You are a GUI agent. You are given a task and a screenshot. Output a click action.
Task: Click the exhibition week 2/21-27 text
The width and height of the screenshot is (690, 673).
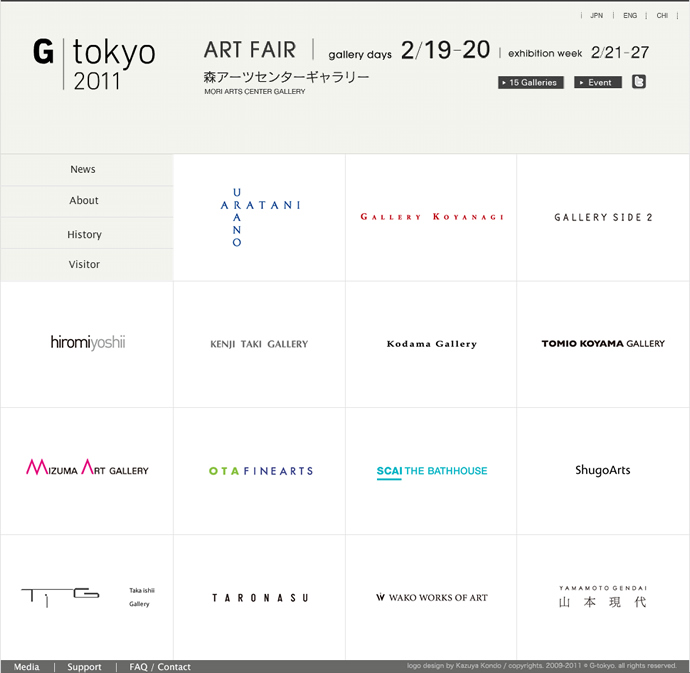pos(578,53)
